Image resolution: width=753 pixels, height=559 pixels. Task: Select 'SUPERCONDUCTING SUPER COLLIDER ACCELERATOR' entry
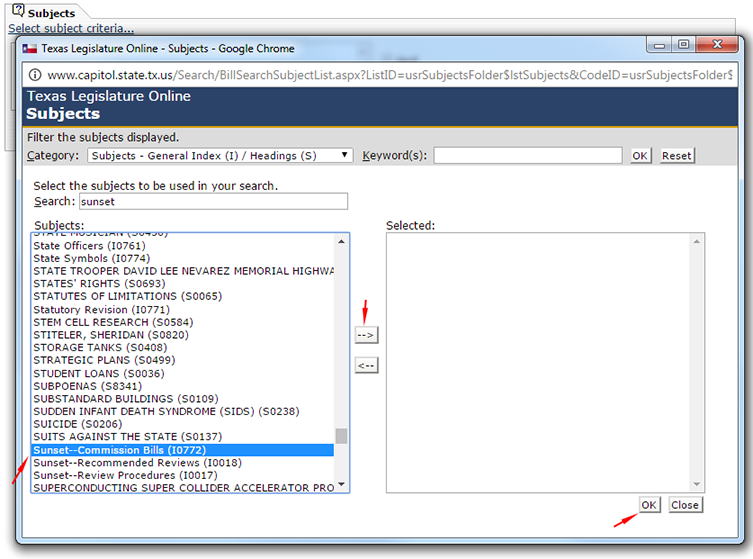click(182, 488)
